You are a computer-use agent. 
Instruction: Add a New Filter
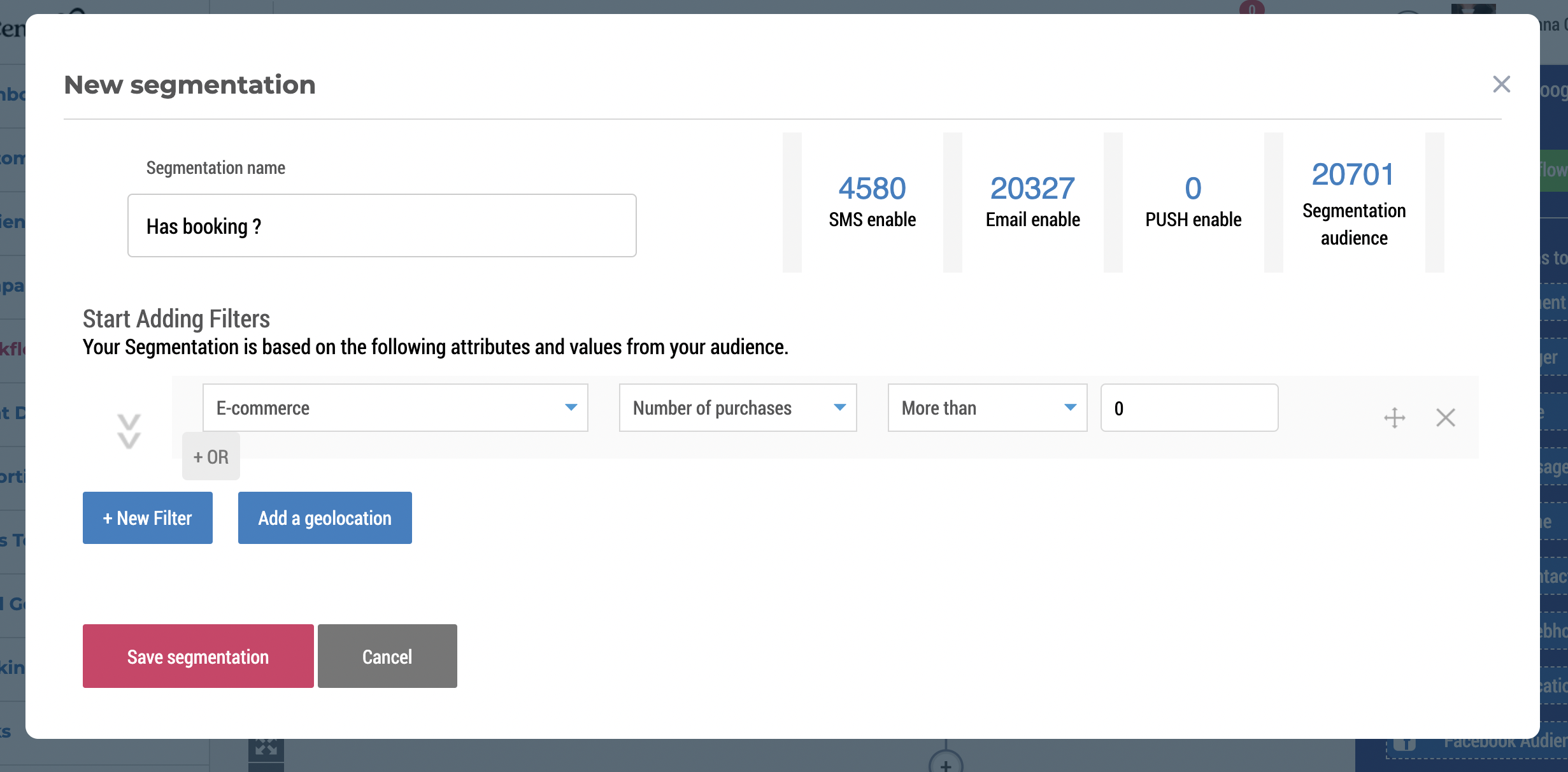(x=148, y=518)
